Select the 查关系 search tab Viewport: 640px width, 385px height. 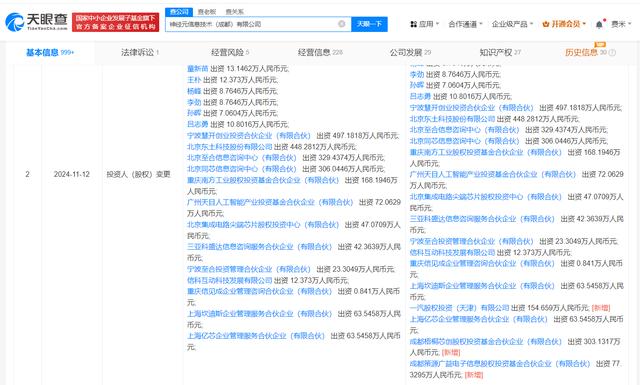(234, 12)
